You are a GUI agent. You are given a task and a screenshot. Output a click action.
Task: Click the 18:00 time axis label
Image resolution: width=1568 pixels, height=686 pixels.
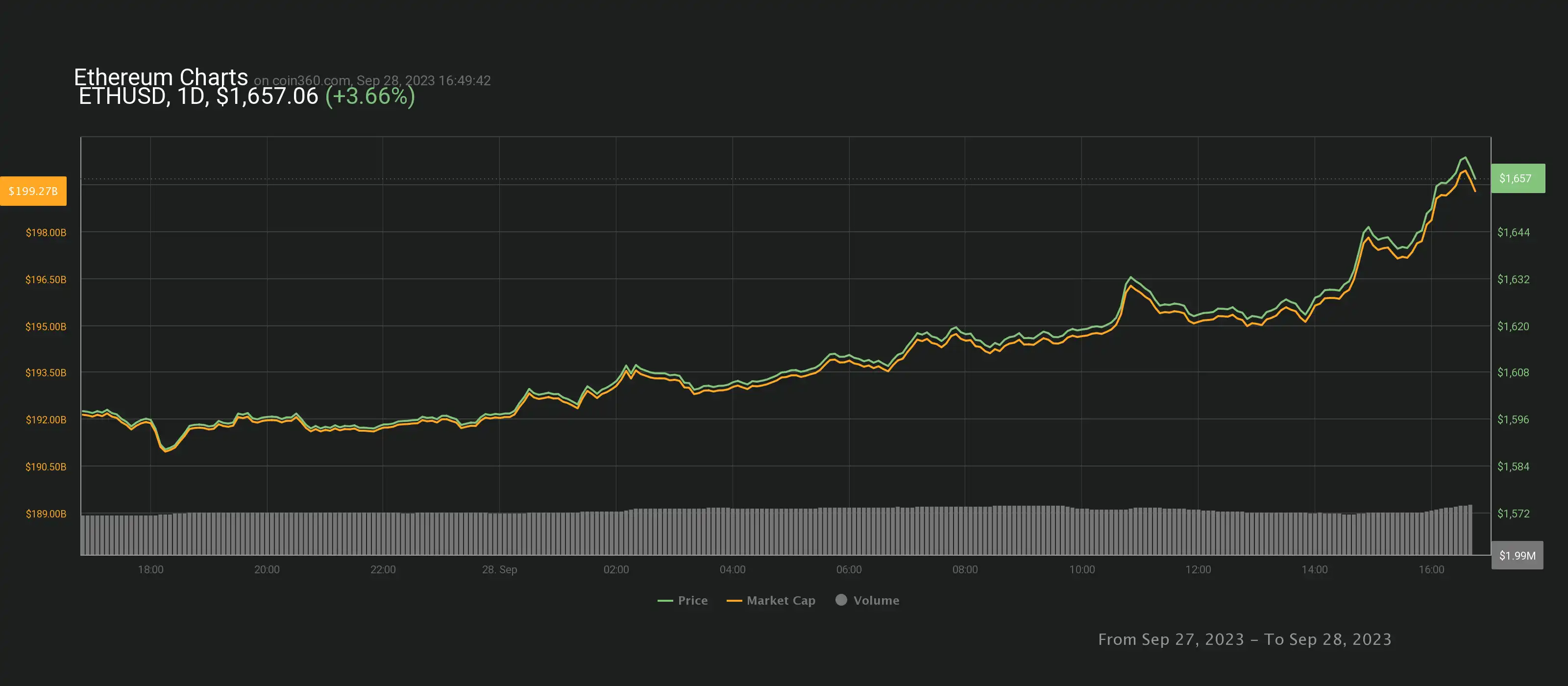(x=150, y=569)
